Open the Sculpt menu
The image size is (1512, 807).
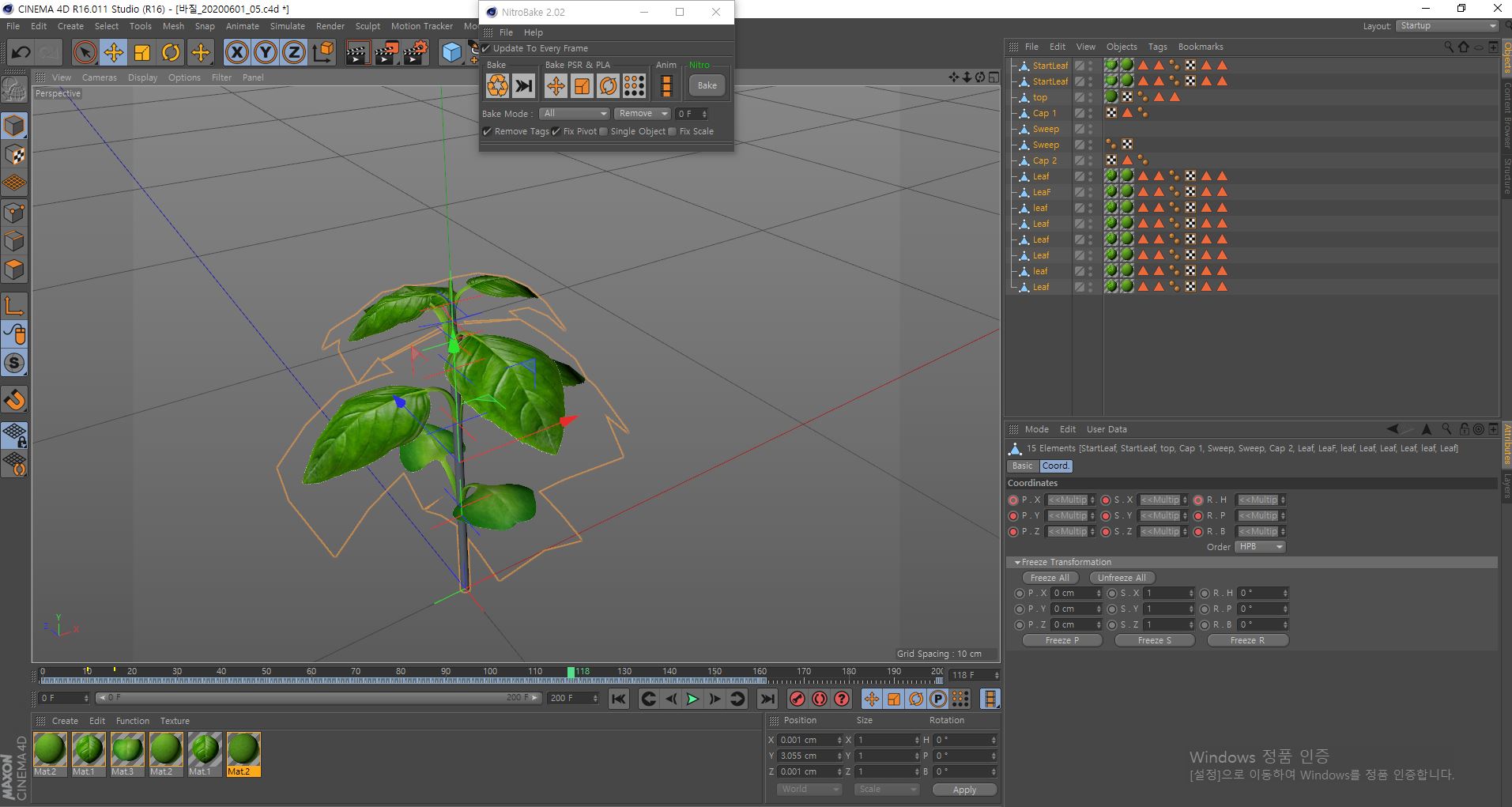[x=368, y=26]
